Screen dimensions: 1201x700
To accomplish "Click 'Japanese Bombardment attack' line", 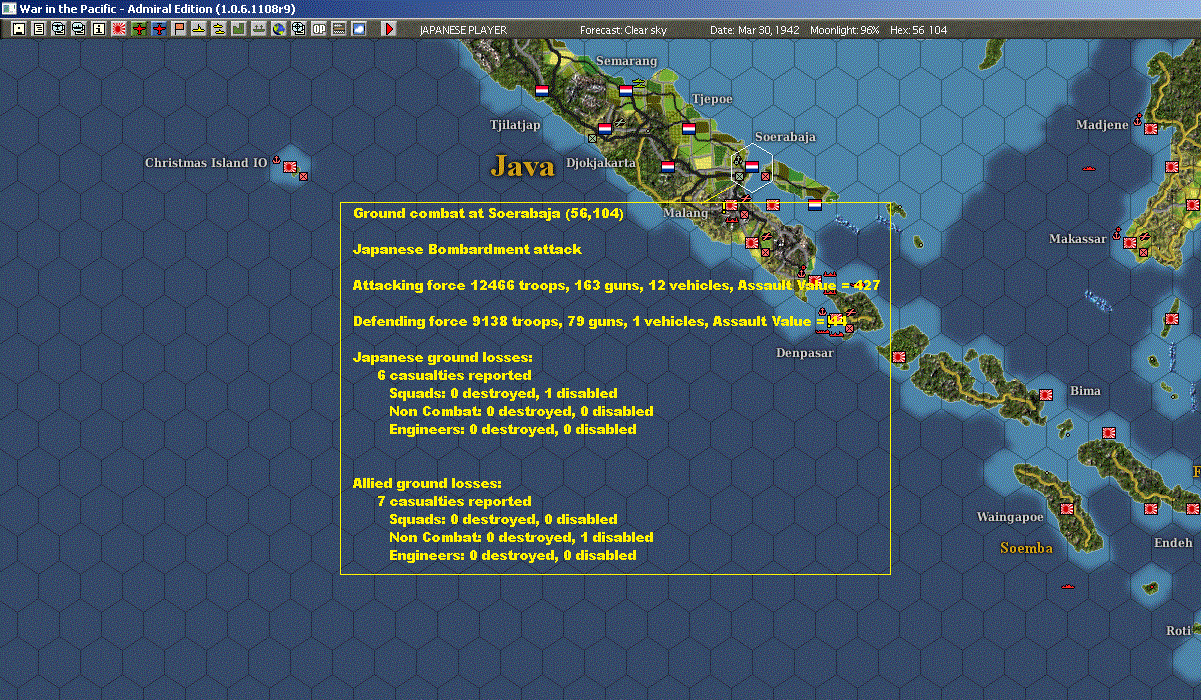I will (x=467, y=249).
